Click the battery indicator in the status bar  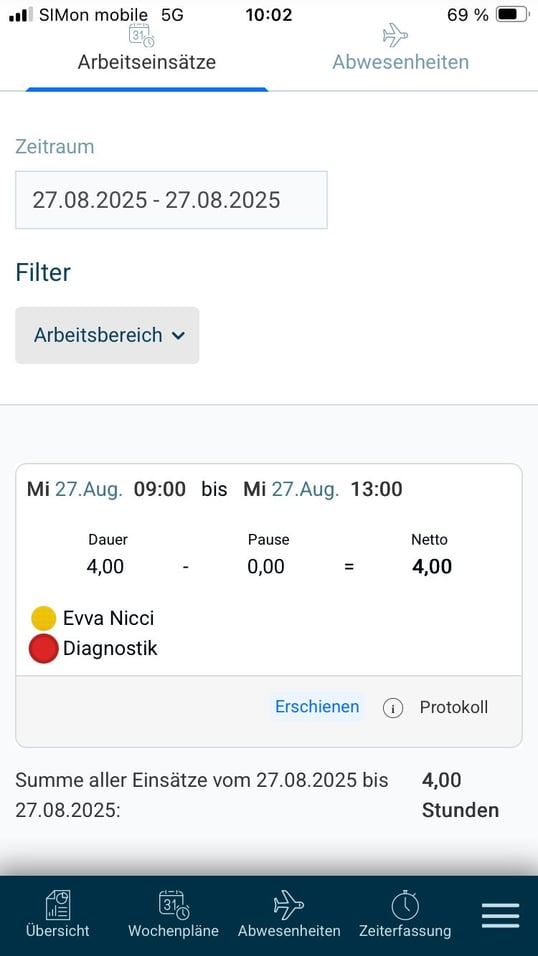tap(512, 15)
